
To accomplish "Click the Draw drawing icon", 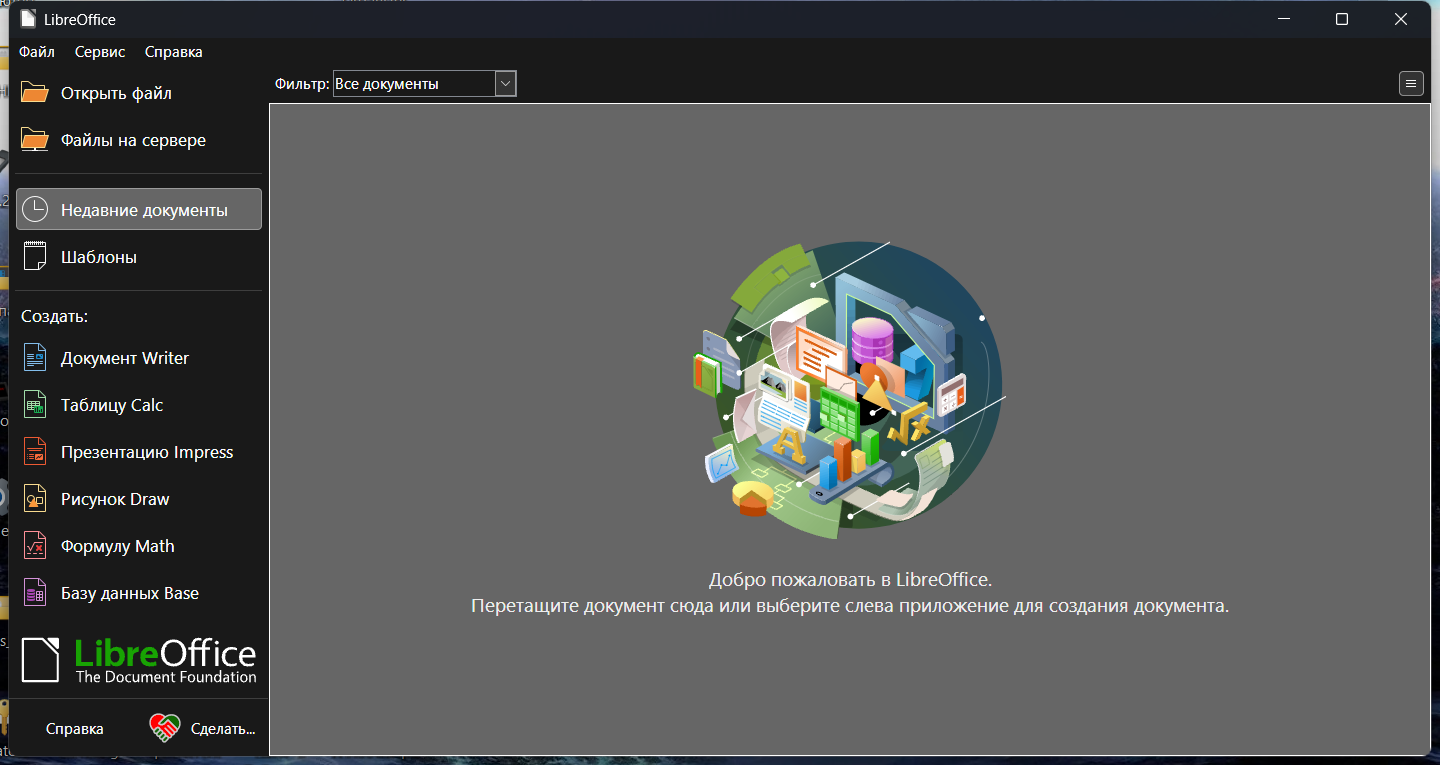I will 35,499.
